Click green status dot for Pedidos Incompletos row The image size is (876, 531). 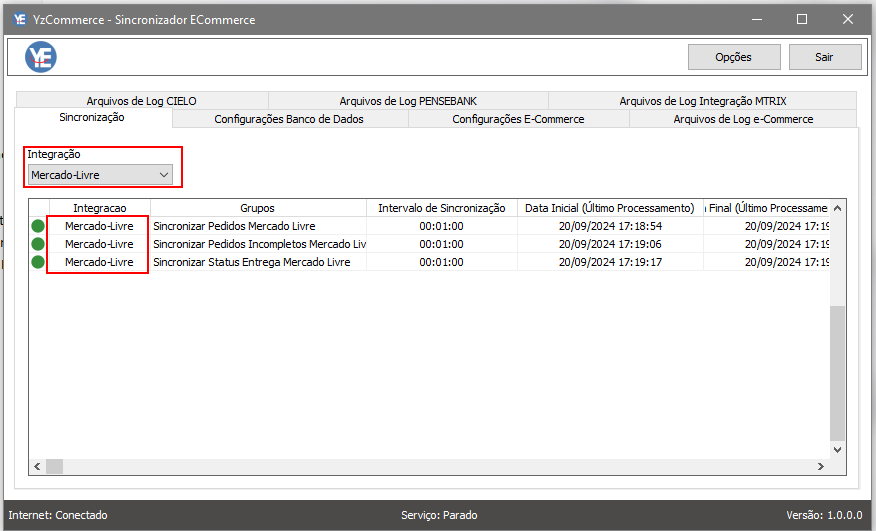point(38,244)
